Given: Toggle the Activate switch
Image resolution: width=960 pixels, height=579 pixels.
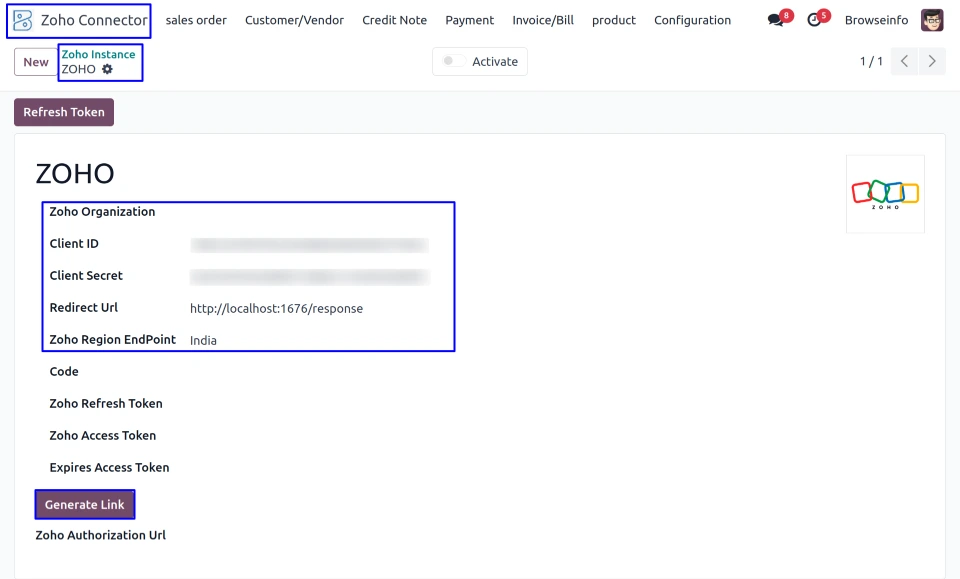Looking at the screenshot, I should click(450, 62).
